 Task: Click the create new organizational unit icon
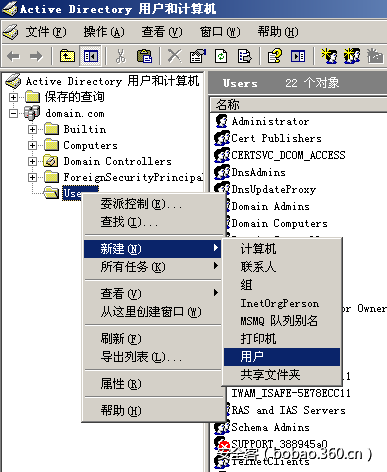pos(375,56)
